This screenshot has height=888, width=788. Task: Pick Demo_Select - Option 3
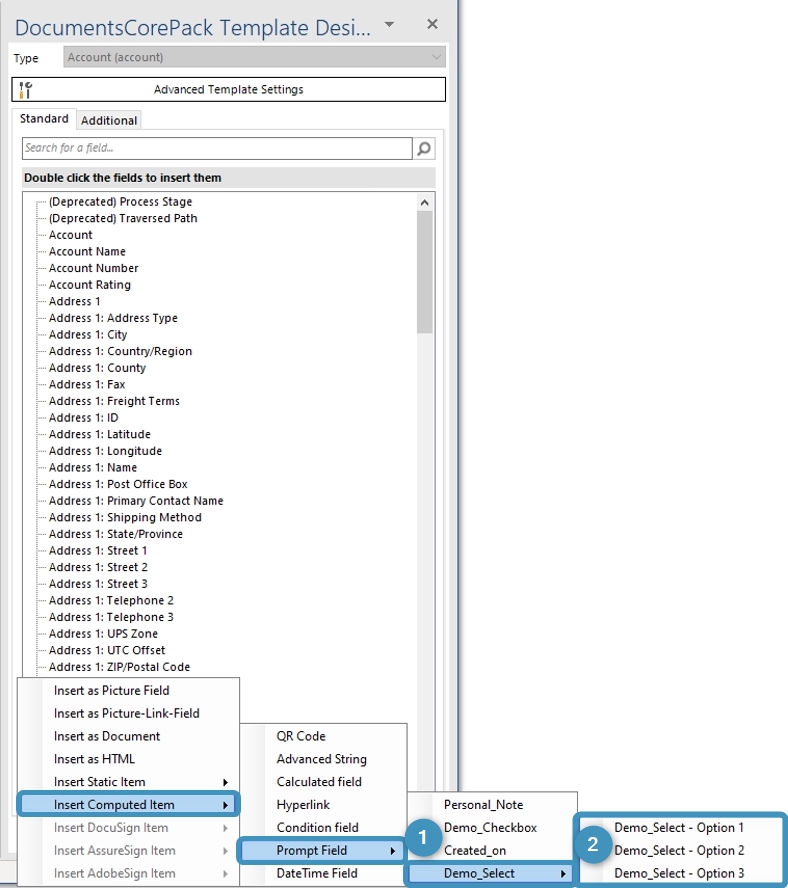(679, 873)
